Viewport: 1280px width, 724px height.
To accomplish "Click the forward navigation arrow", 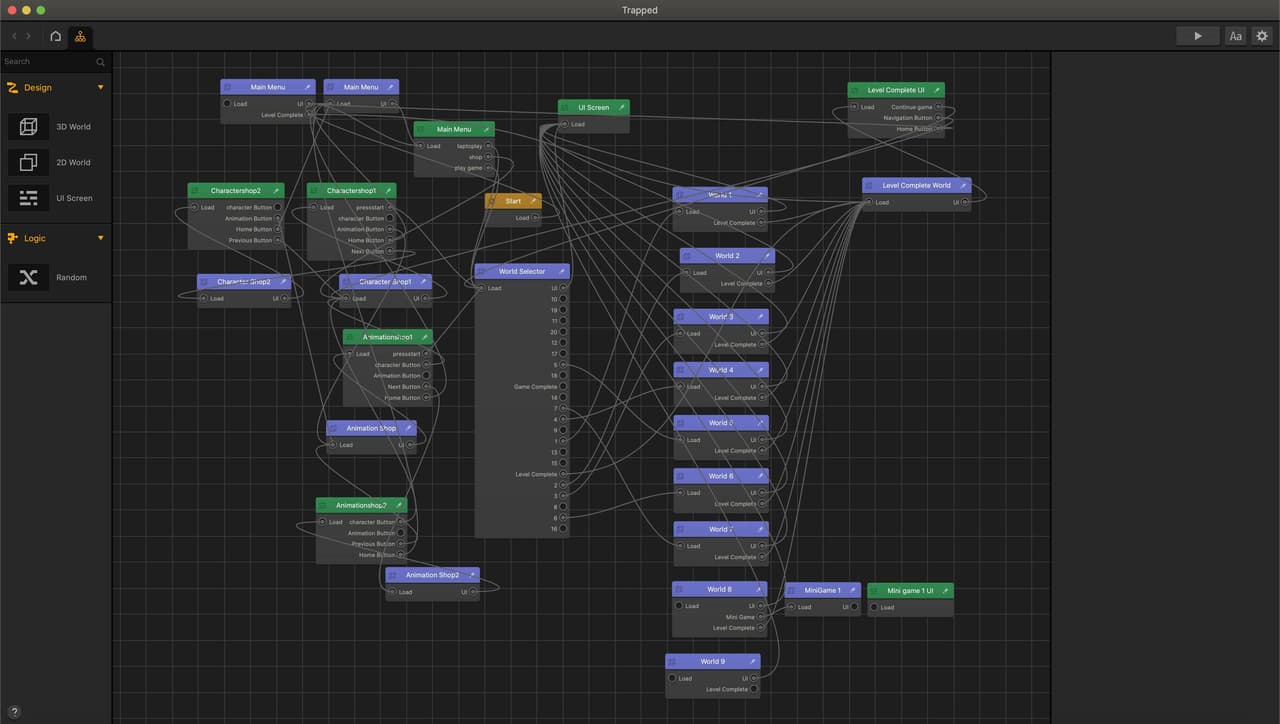I will [28, 36].
